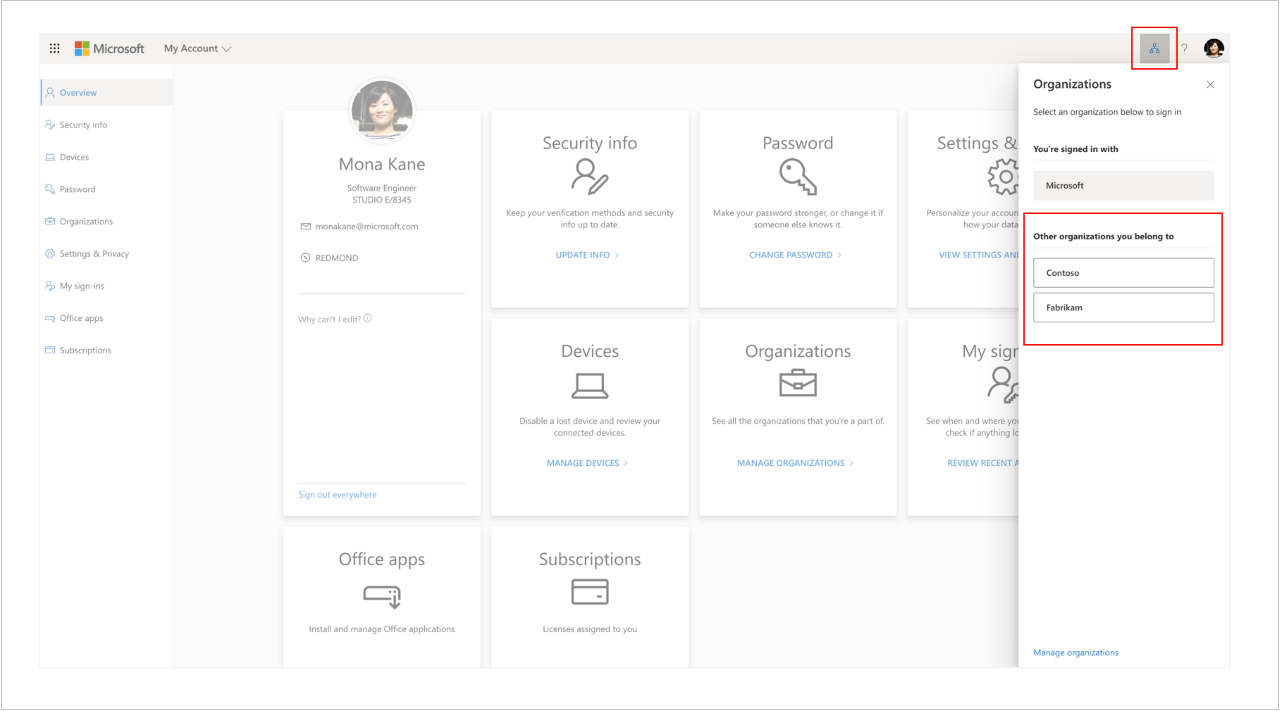Image resolution: width=1280 pixels, height=711 pixels.
Task: Click the Password key icon on the Password card
Action: coord(797,177)
